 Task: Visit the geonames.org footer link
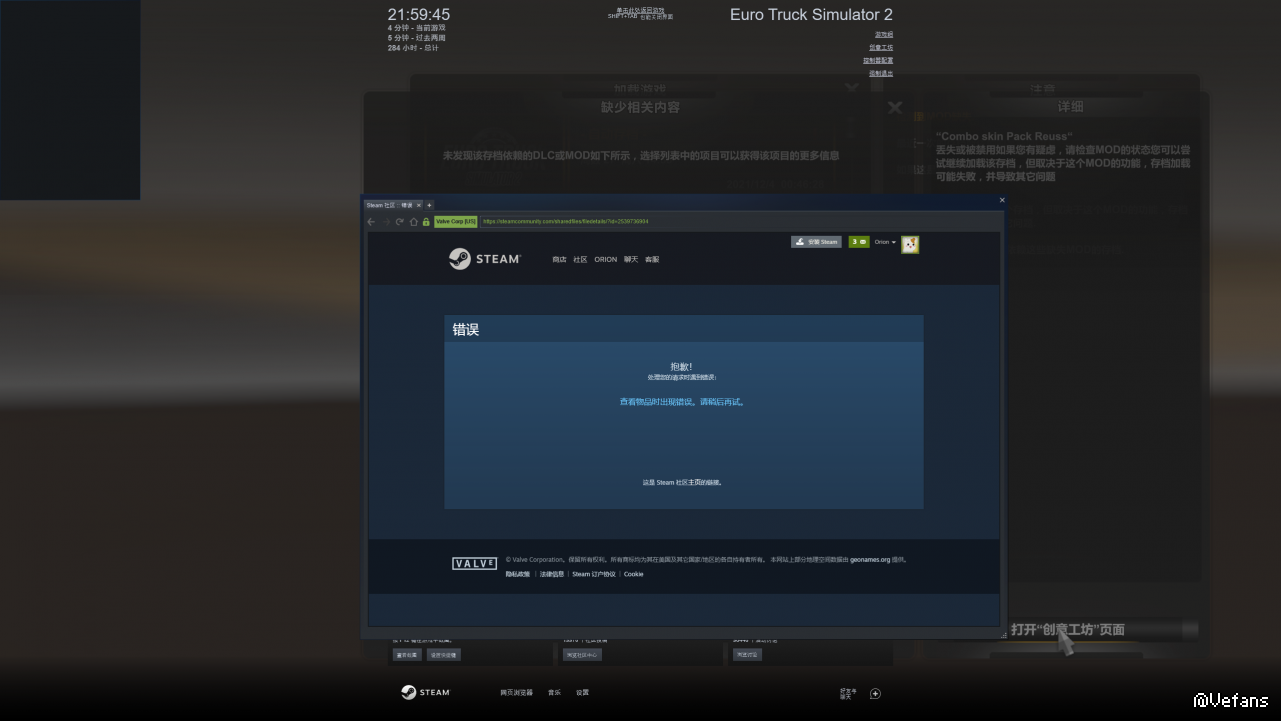coord(870,560)
